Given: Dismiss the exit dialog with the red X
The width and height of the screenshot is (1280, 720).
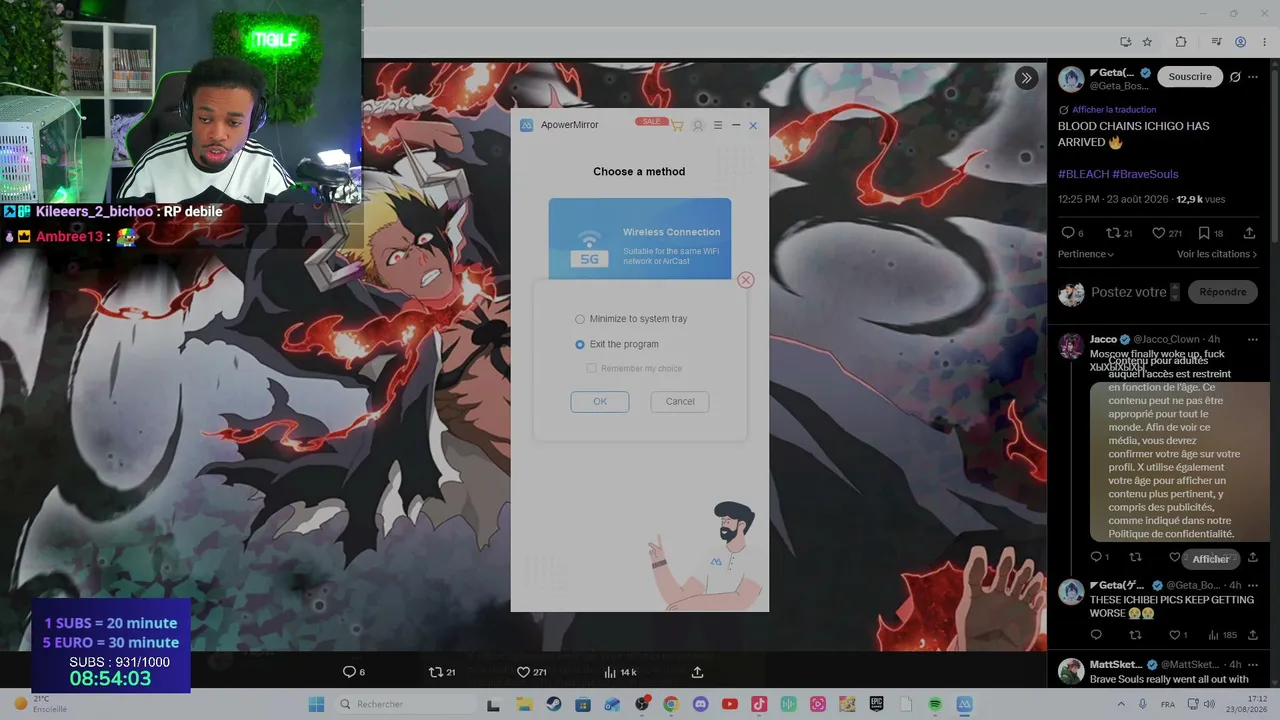Looking at the screenshot, I should click(x=746, y=280).
